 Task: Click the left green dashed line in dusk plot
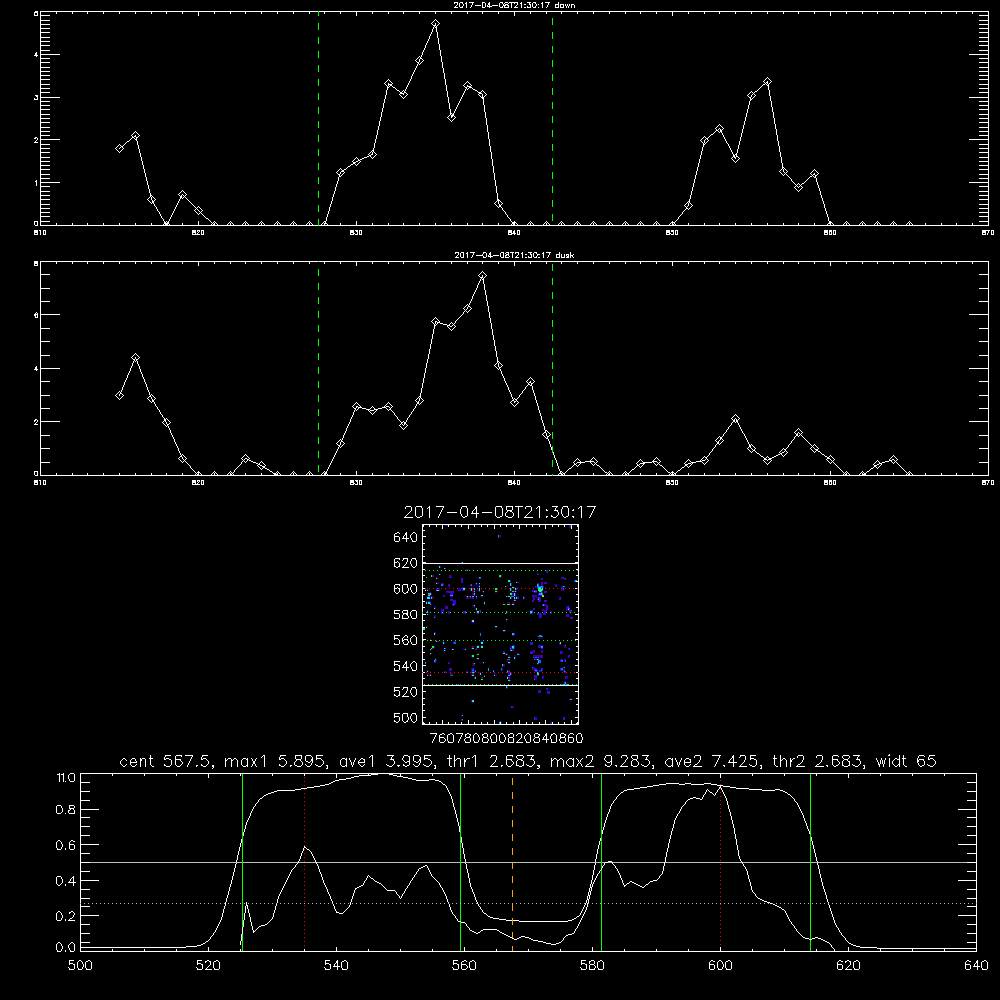pyautogui.click(x=318, y=368)
